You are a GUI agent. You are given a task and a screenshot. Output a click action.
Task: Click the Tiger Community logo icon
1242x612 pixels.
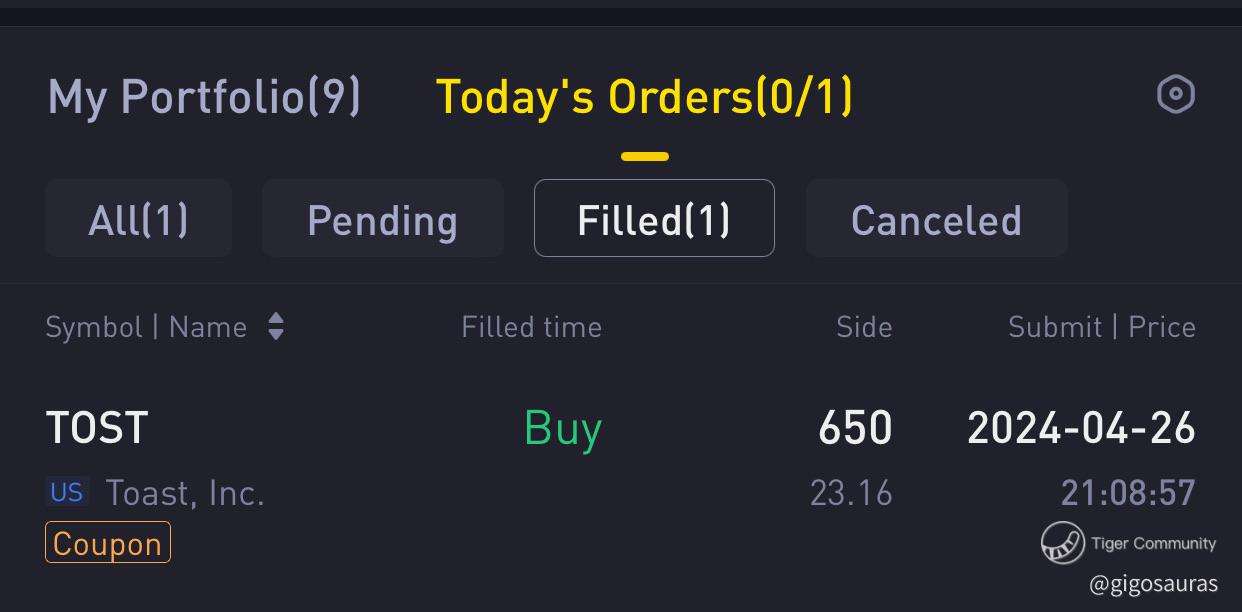point(1062,543)
